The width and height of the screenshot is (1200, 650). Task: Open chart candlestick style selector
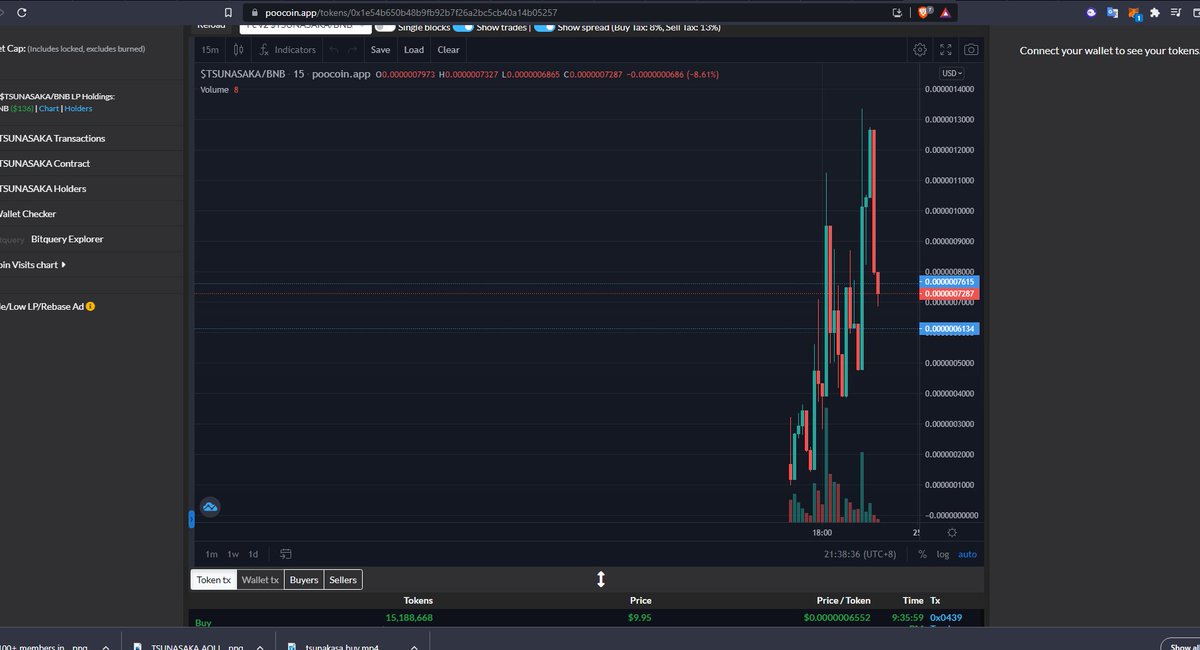[x=239, y=49]
